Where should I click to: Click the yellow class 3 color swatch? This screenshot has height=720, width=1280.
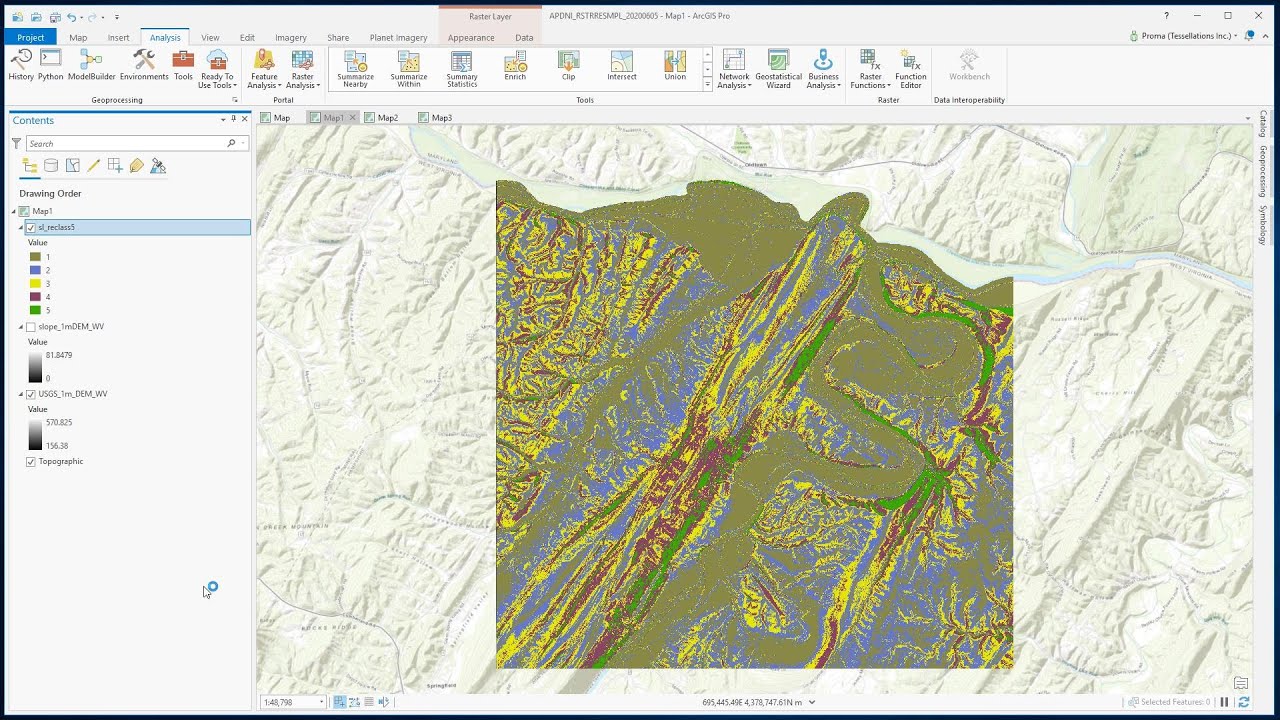pyautogui.click(x=35, y=284)
